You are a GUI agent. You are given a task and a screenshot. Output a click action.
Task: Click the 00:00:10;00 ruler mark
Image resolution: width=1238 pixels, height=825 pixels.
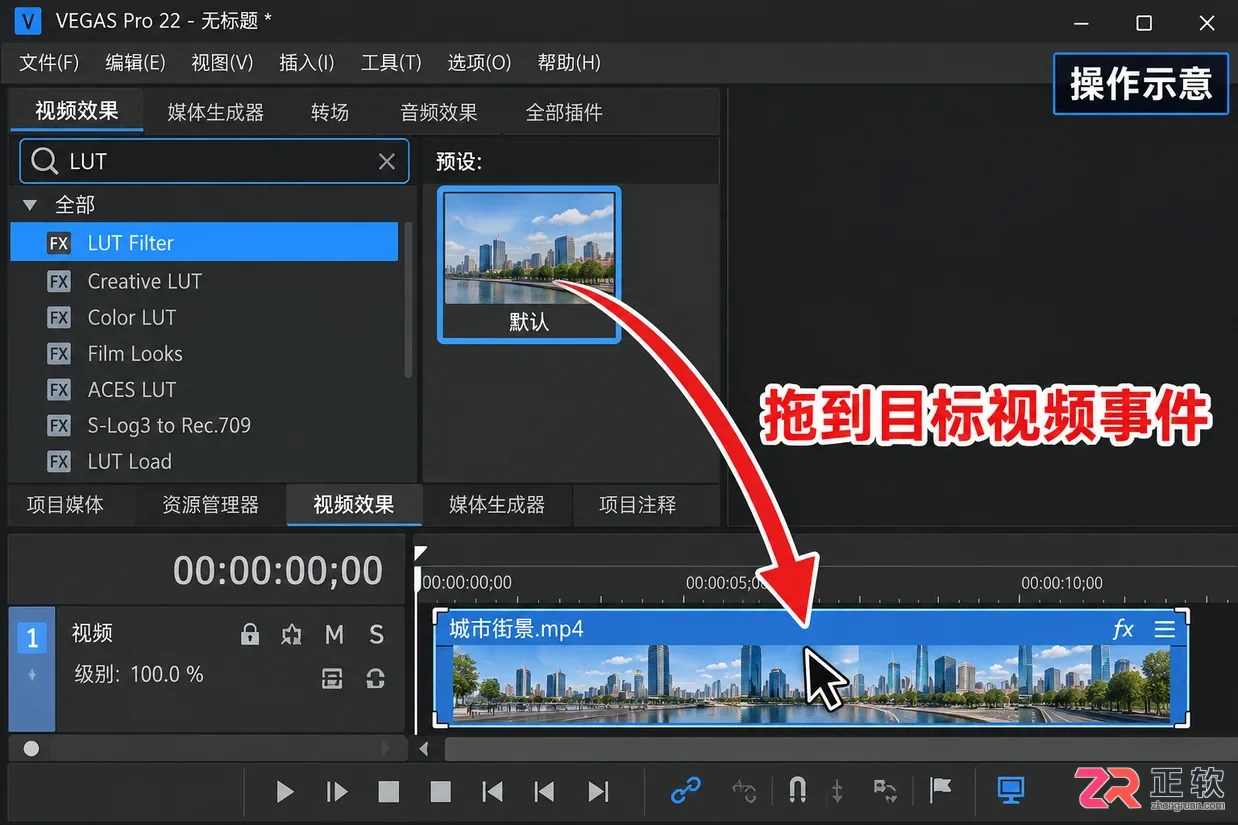click(x=1062, y=583)
